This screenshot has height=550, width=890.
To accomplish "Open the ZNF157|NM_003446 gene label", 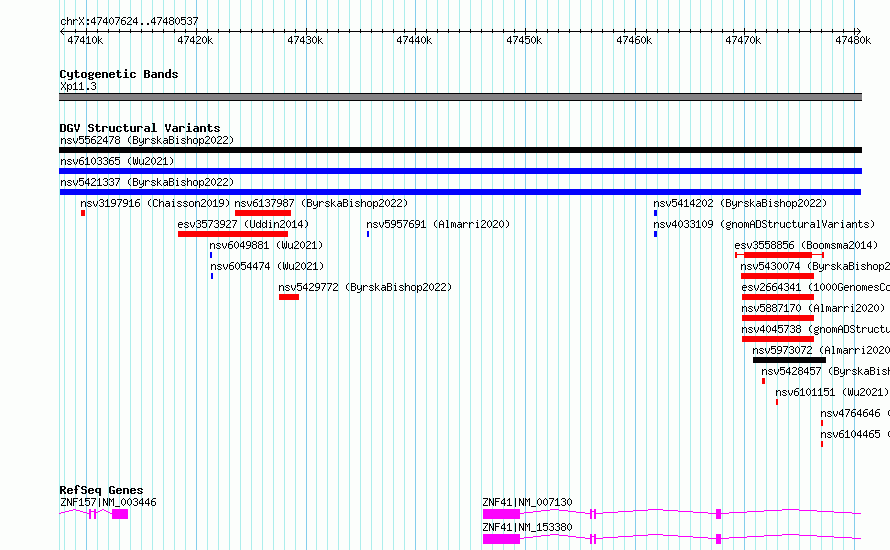I will (108, 502).
